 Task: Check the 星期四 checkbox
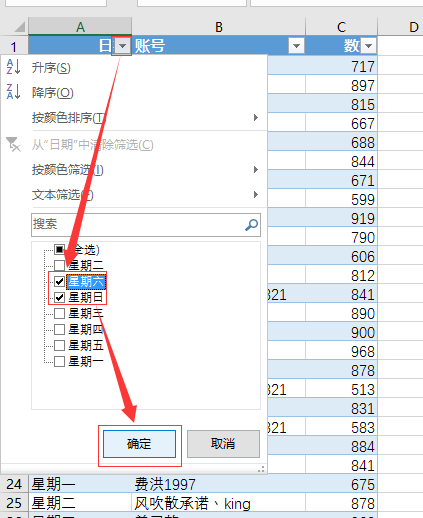coord(59,329)
